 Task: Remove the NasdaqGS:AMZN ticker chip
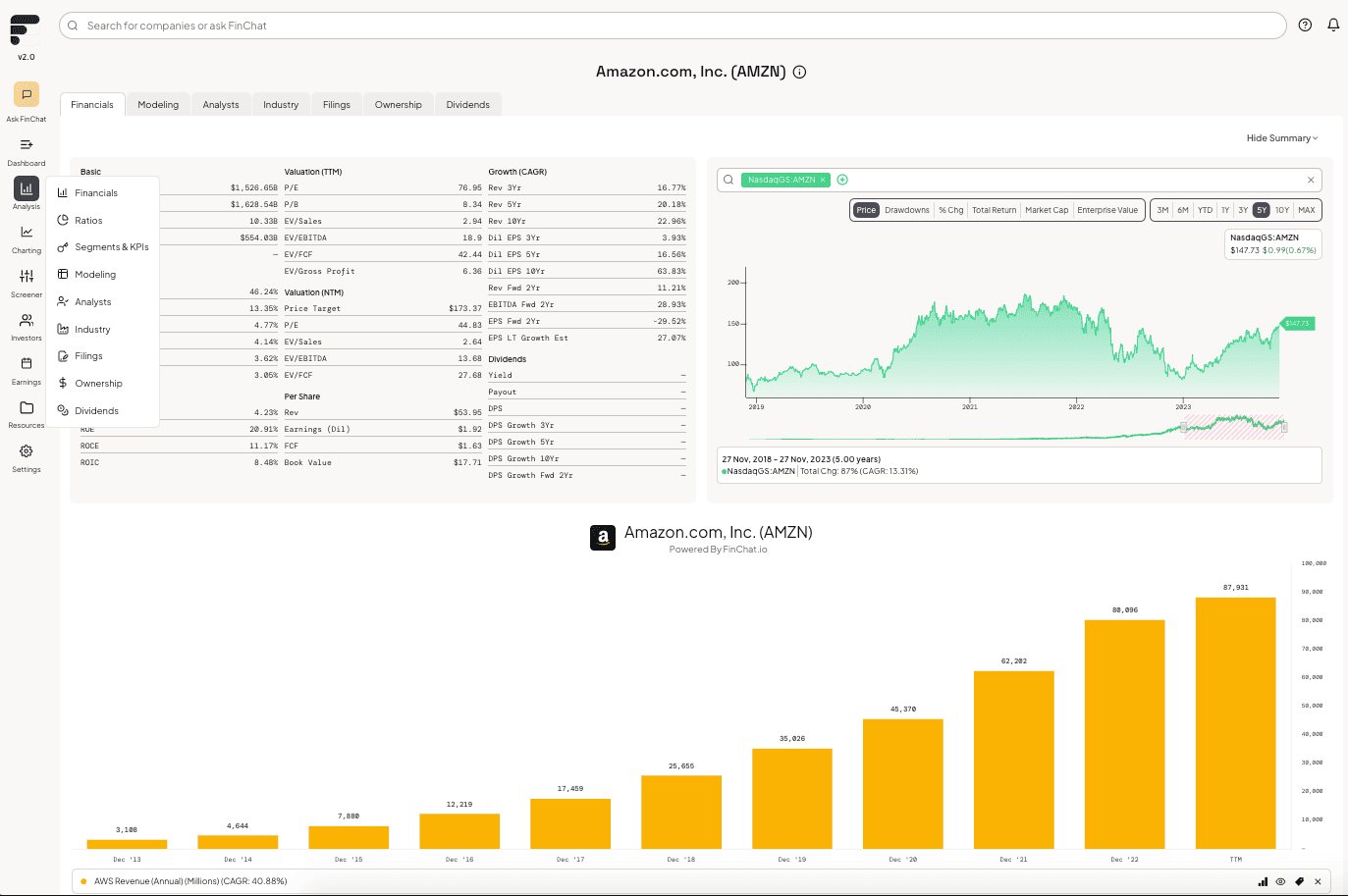[x=823, y=180]
